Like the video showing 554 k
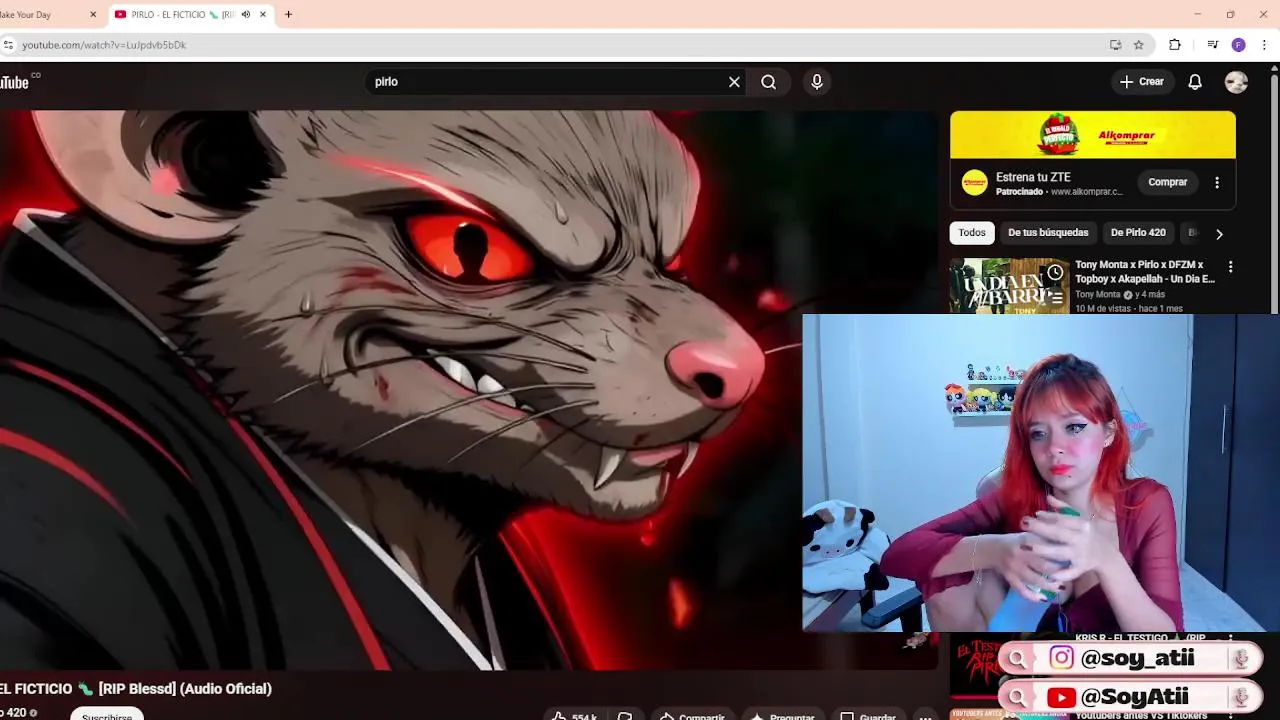Screen dimensions: 1280x720 click(574, 716)
